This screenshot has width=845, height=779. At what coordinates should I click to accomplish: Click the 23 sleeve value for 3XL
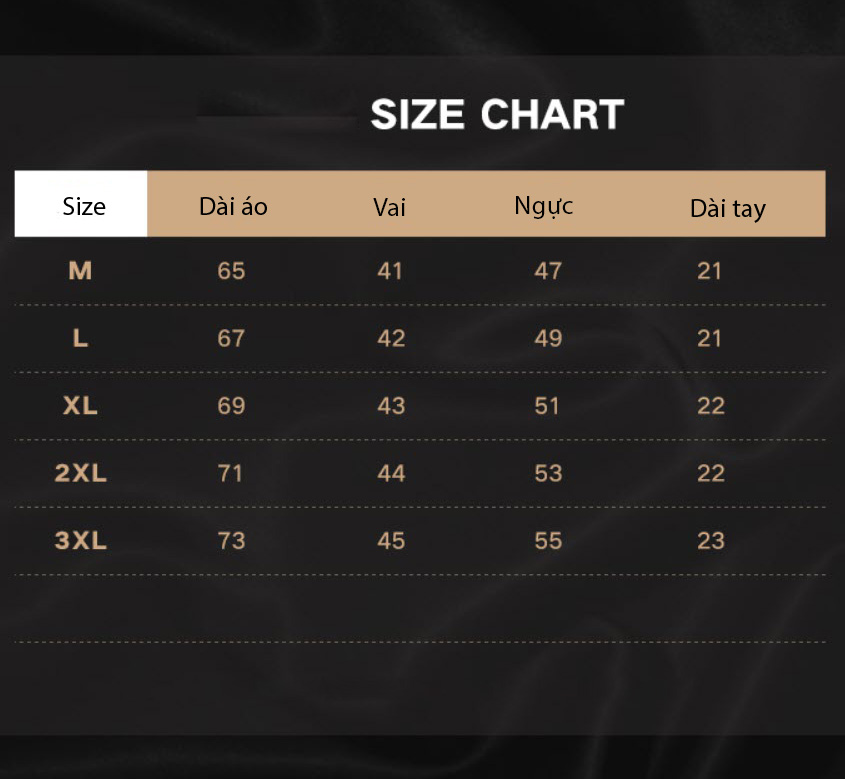click(711, 540)
